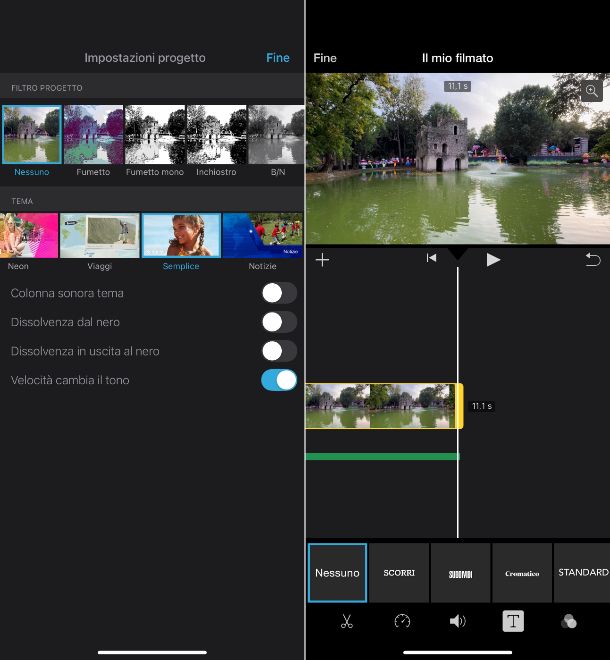Click the plus add media icon
This screenshot has height=660, width=610.
[322, 260]
